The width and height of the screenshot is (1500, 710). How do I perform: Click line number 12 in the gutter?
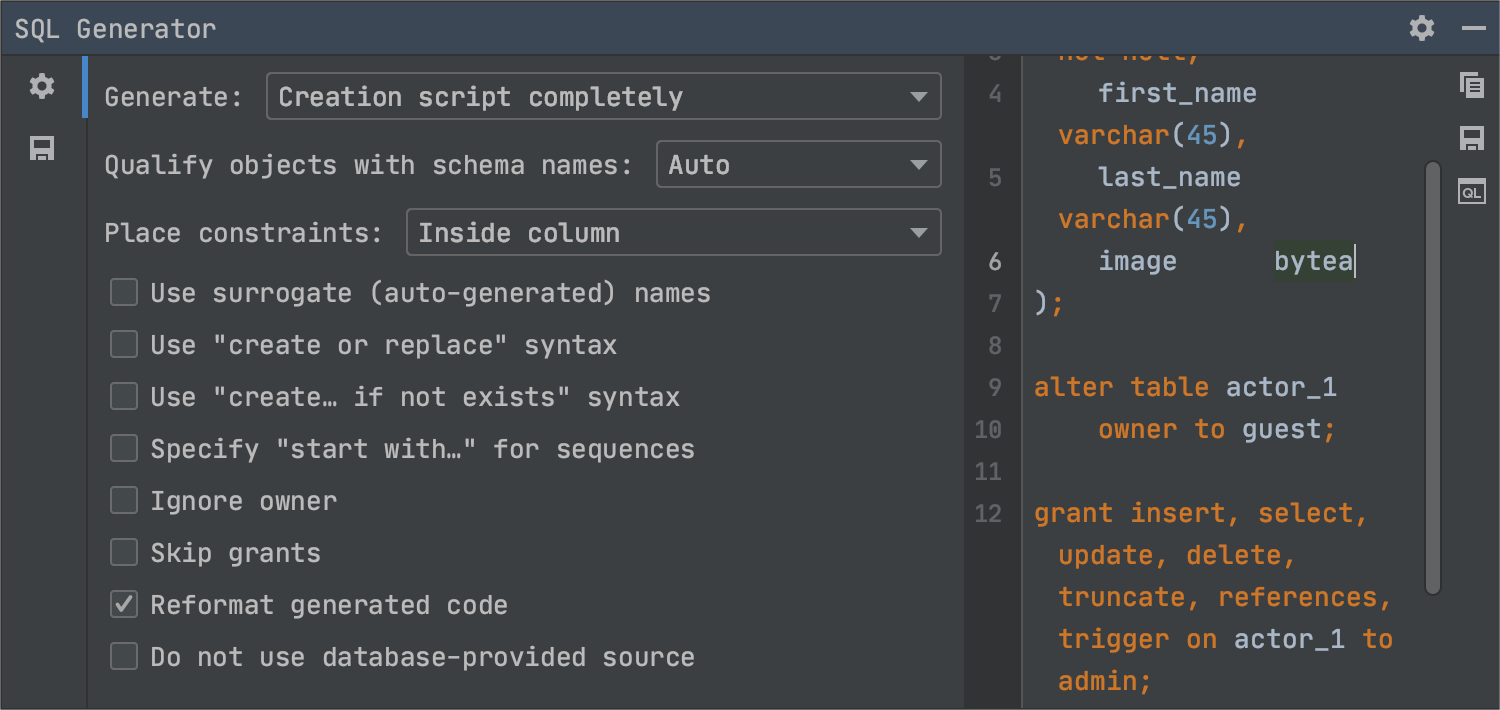tap(988, 514)
